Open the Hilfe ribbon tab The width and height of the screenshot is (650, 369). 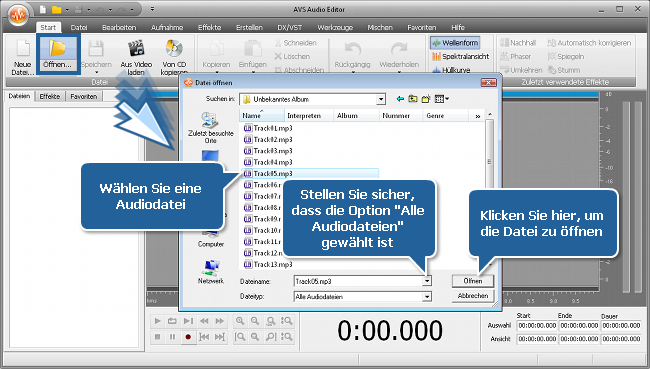[x=458, y=27]
